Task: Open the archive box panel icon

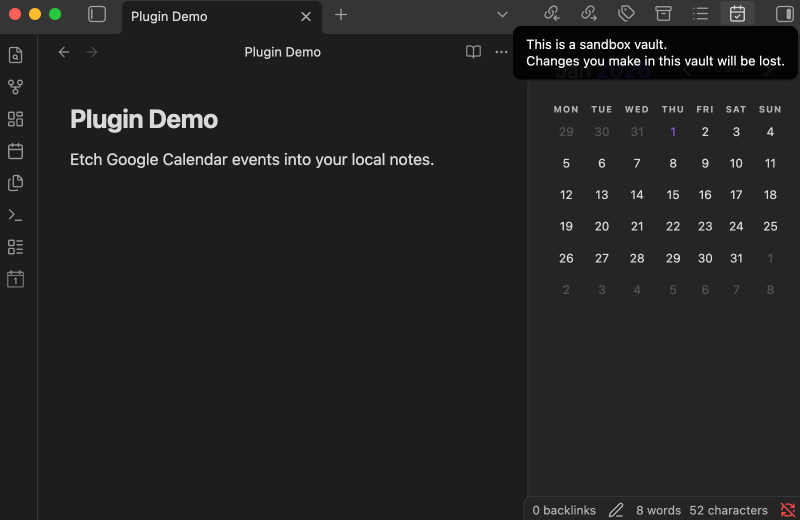Action: 663,13
